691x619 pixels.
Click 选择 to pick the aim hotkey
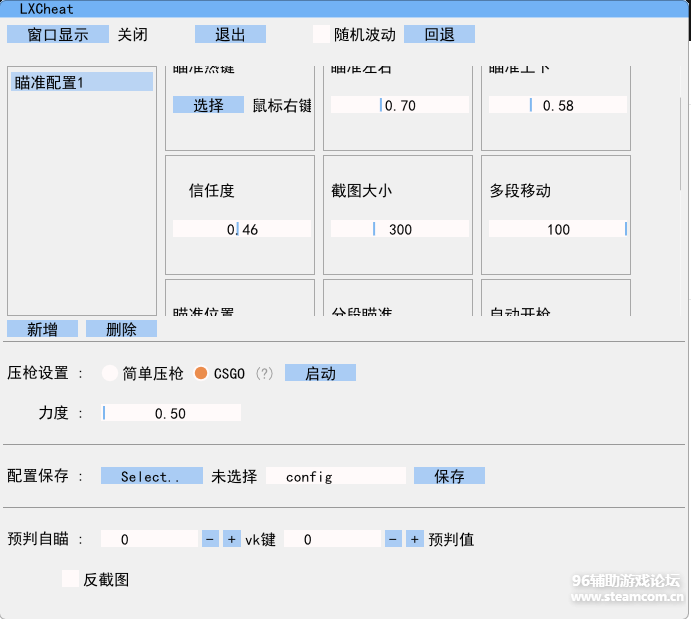[208, 105]
